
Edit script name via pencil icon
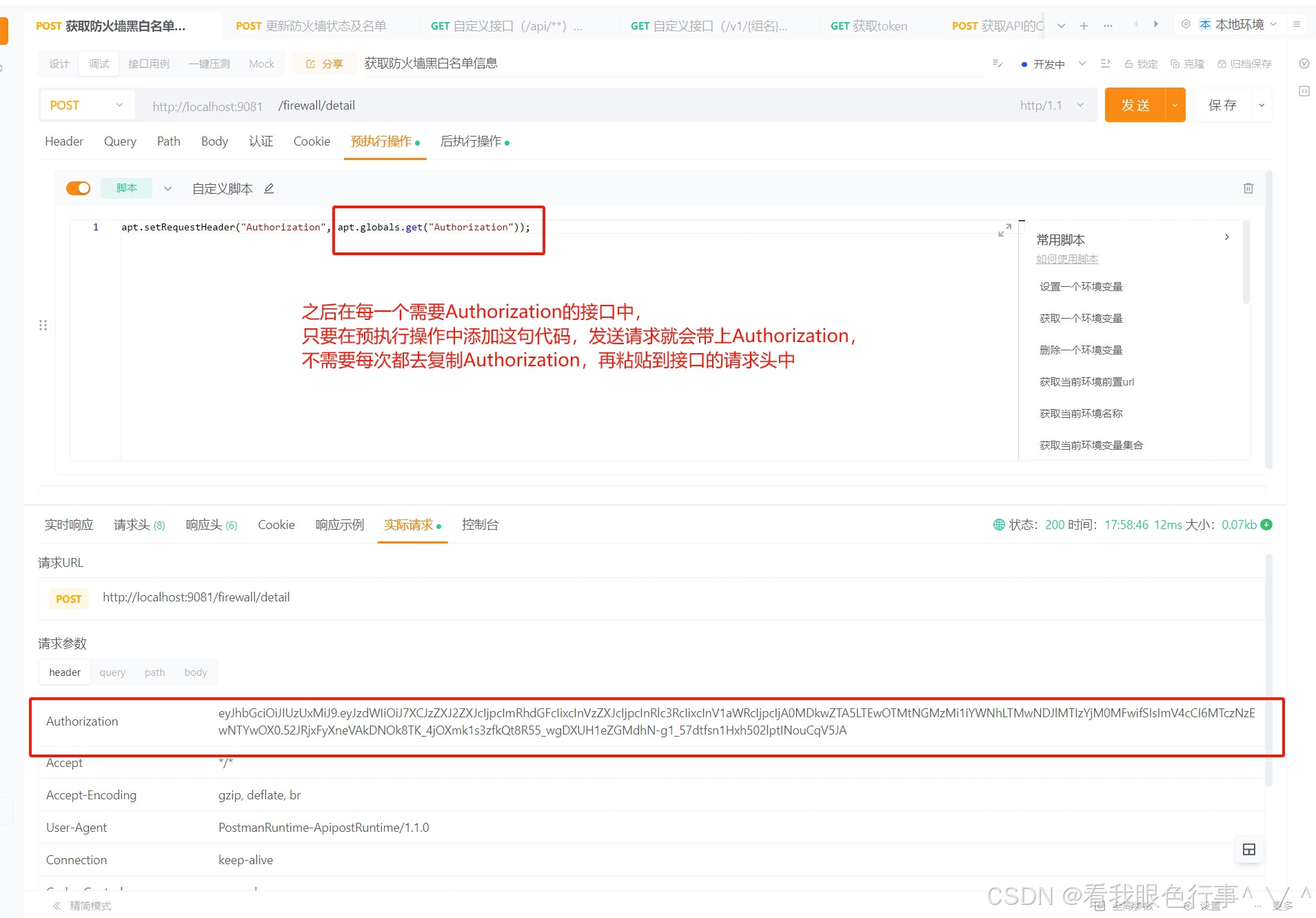click(x=268, y=188)
